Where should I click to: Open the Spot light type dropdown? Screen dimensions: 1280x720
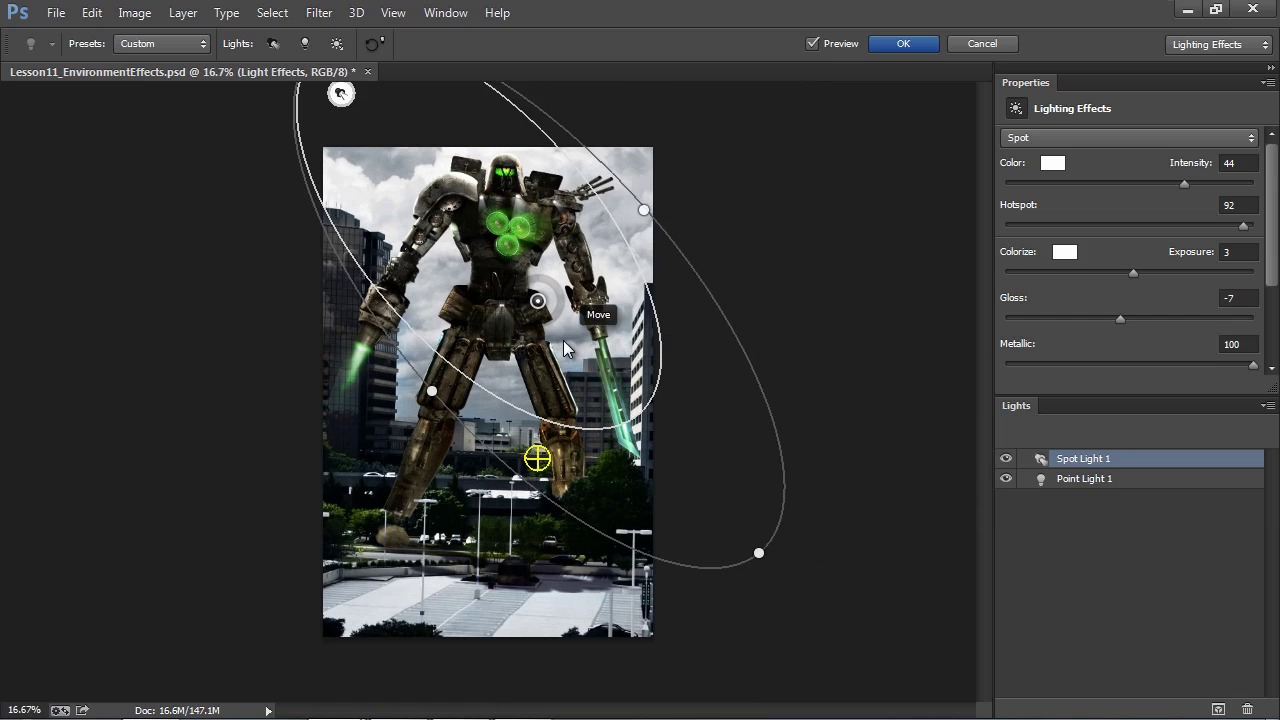tap(1129, 138)
